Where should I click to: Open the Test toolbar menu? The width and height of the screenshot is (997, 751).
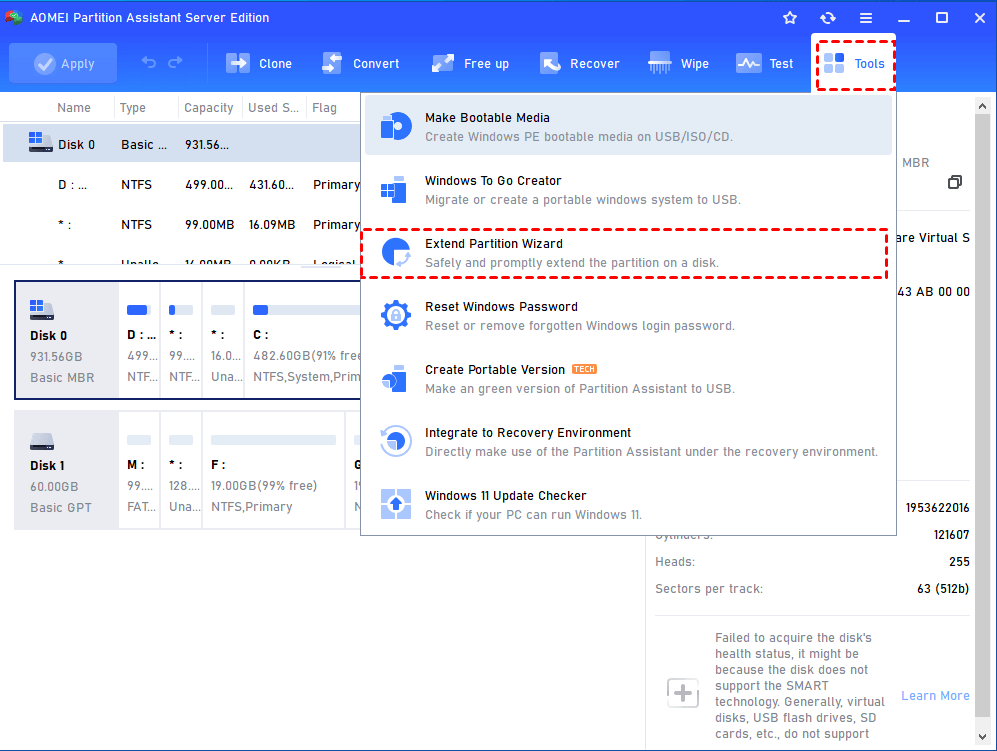point(765,64)
